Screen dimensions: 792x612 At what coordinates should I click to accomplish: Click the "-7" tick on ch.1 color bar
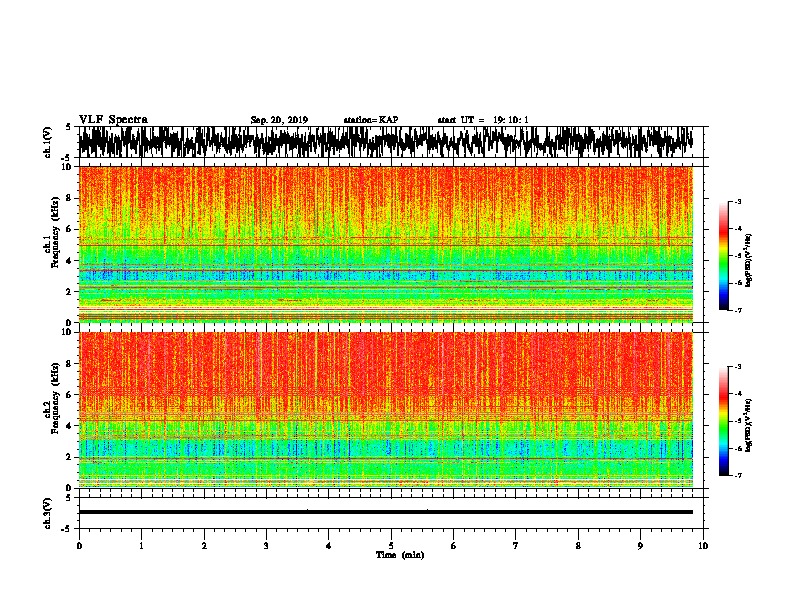pyautogui.click(x=737, y=310)
